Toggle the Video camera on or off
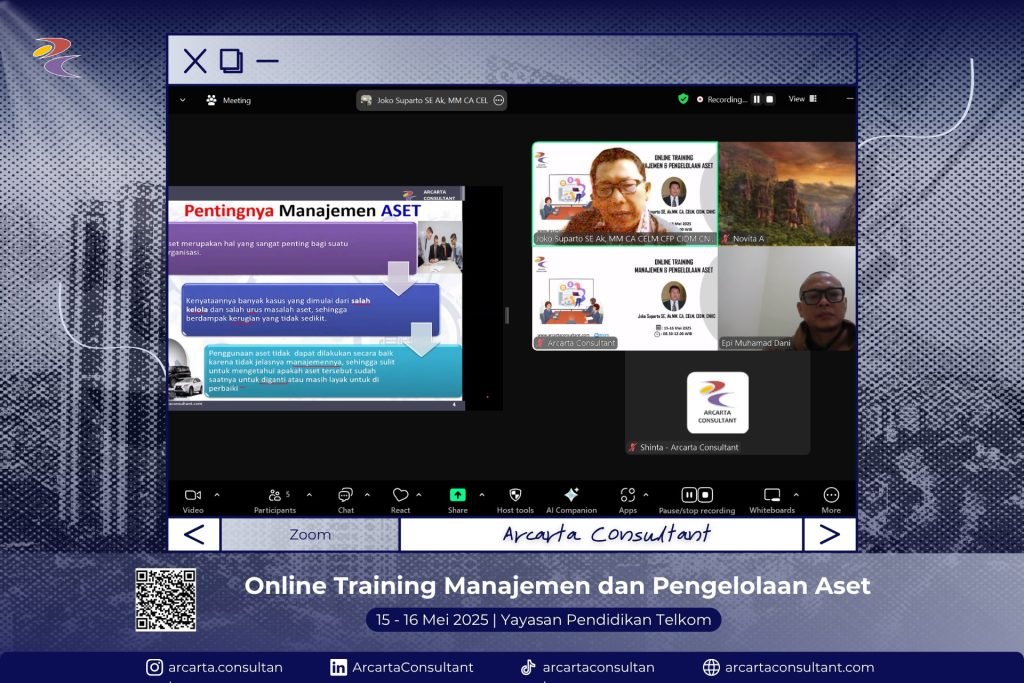This screenshot has height=683, width=1024. [193, 499]
